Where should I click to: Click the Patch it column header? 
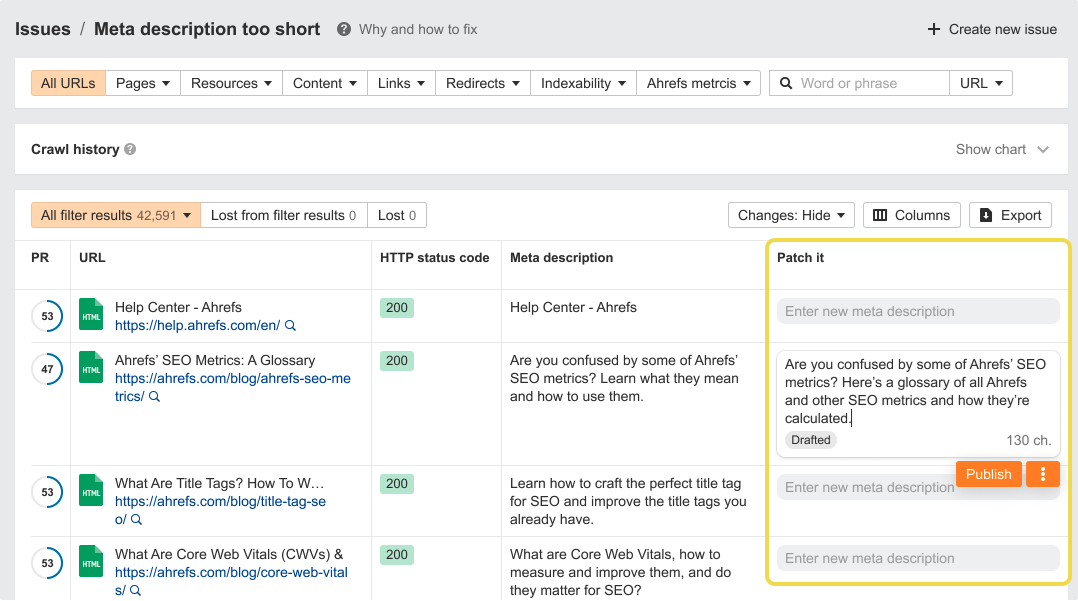800,258
